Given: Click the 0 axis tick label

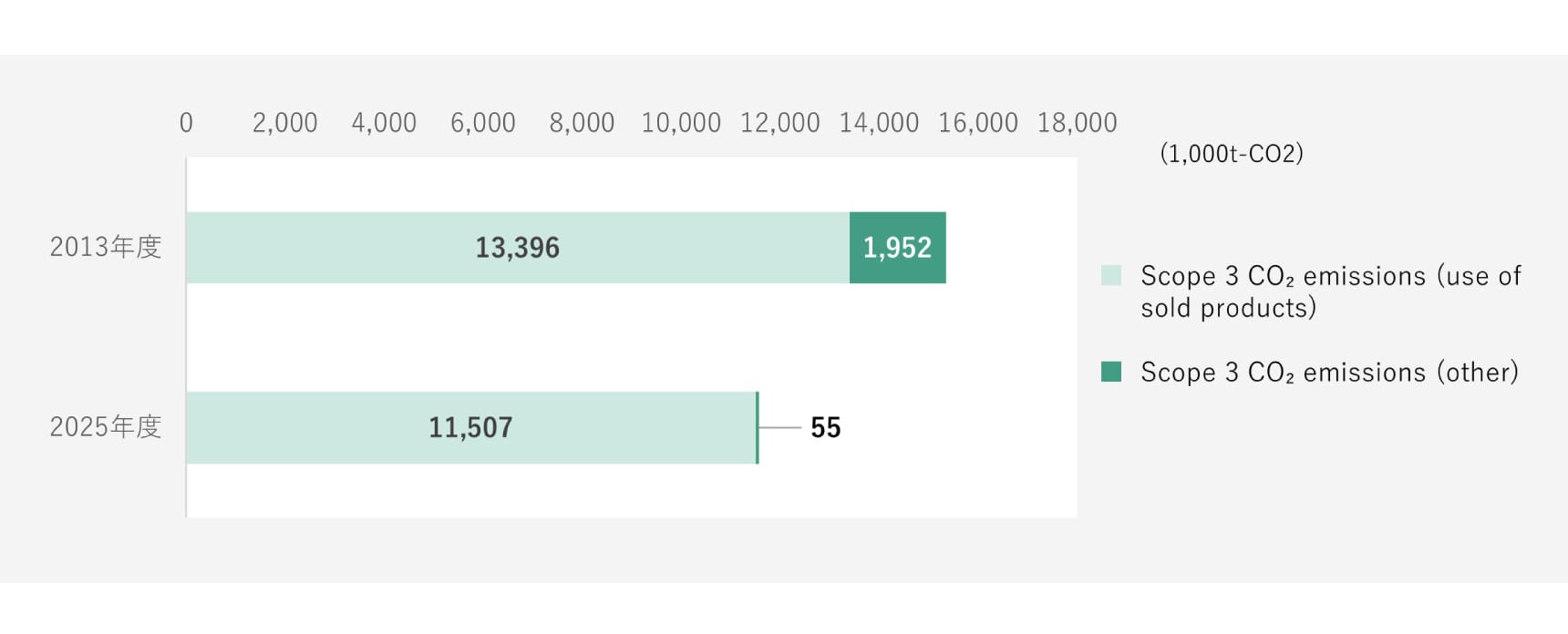Looking at the screenshot, I should pos(186,123).
